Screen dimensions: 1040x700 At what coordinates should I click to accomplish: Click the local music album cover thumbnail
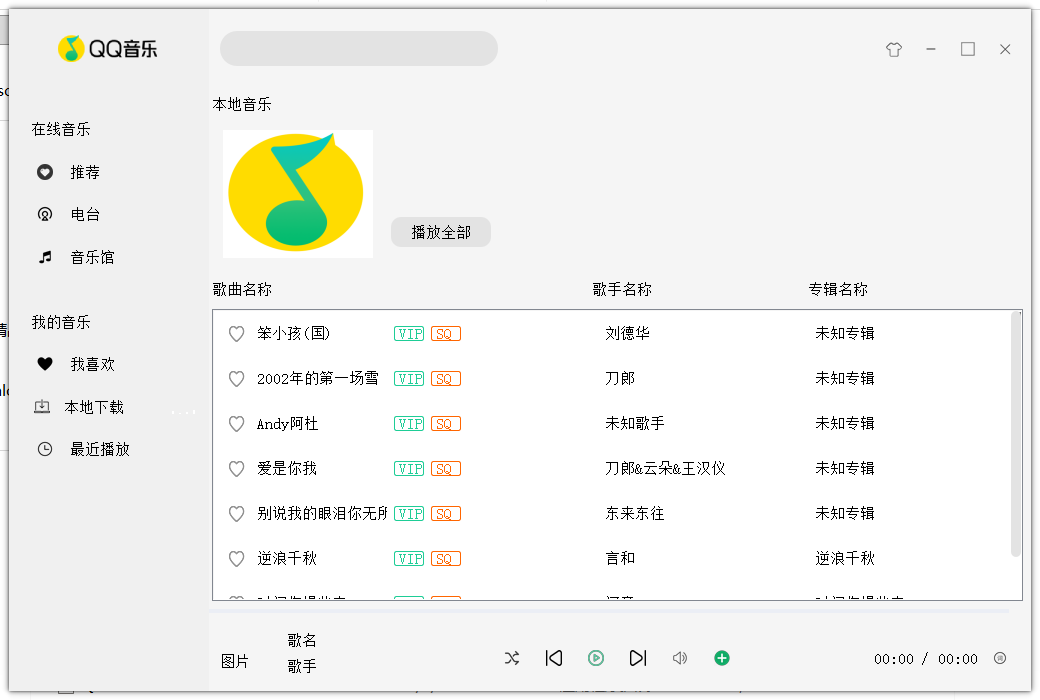coord(297,194)
